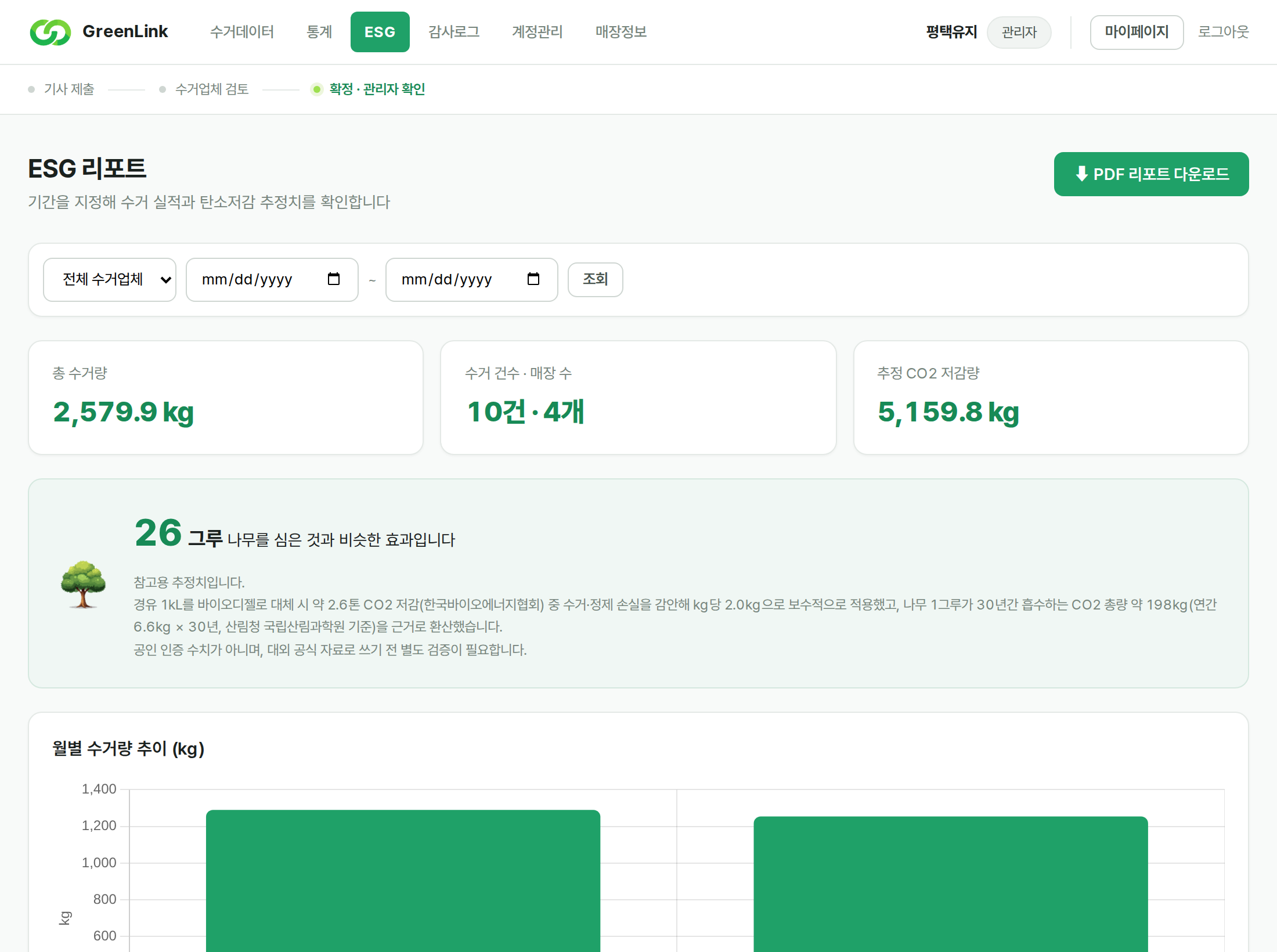
Task: Click the 추정 CO2 저감량 label
Action: 928,373
